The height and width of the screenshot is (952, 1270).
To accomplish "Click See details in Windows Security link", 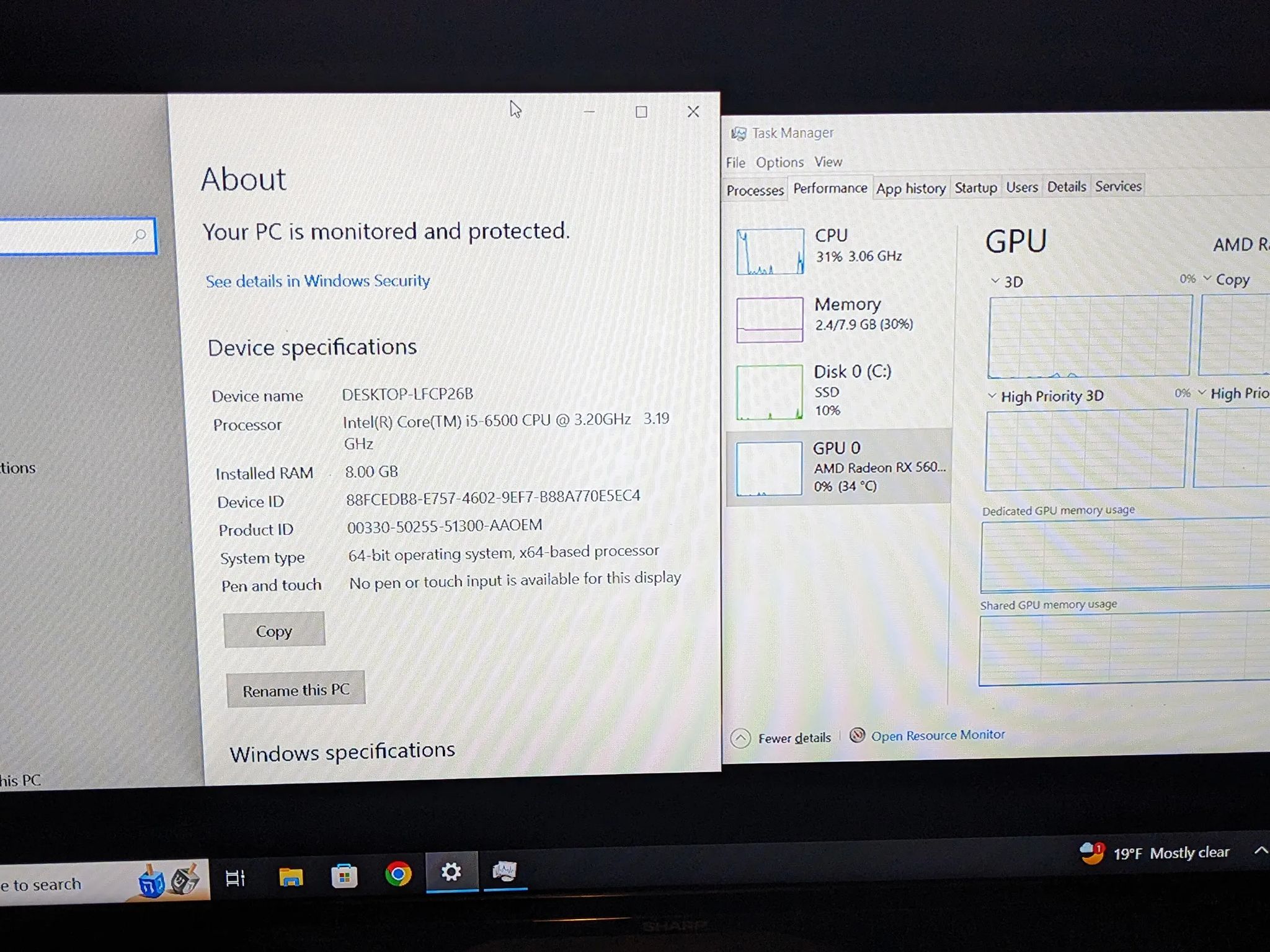I will coord(317,281).
